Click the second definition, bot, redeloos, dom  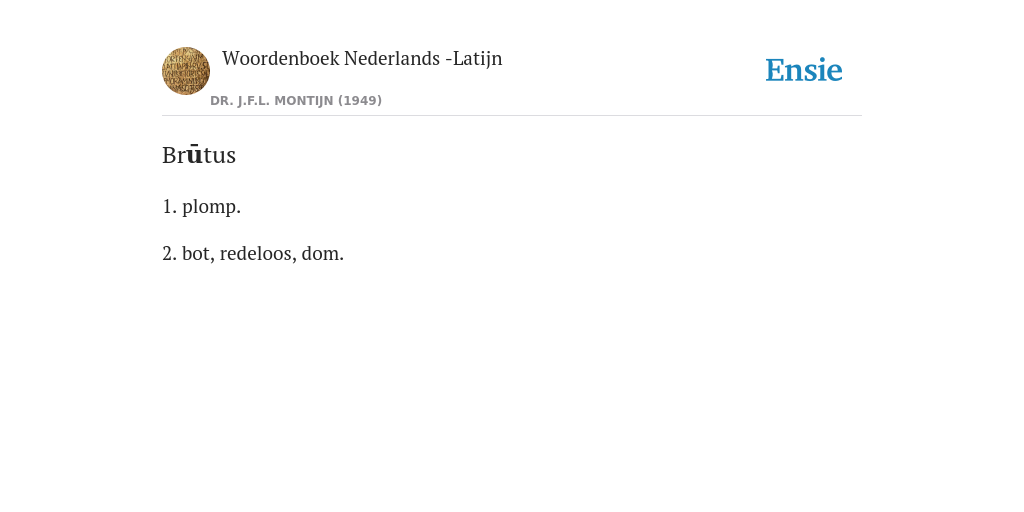[x=253, y=253]
